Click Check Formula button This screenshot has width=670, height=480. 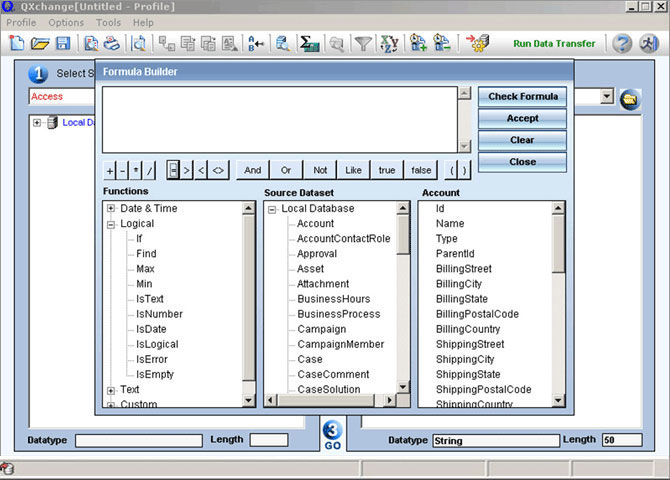point(522,97)
